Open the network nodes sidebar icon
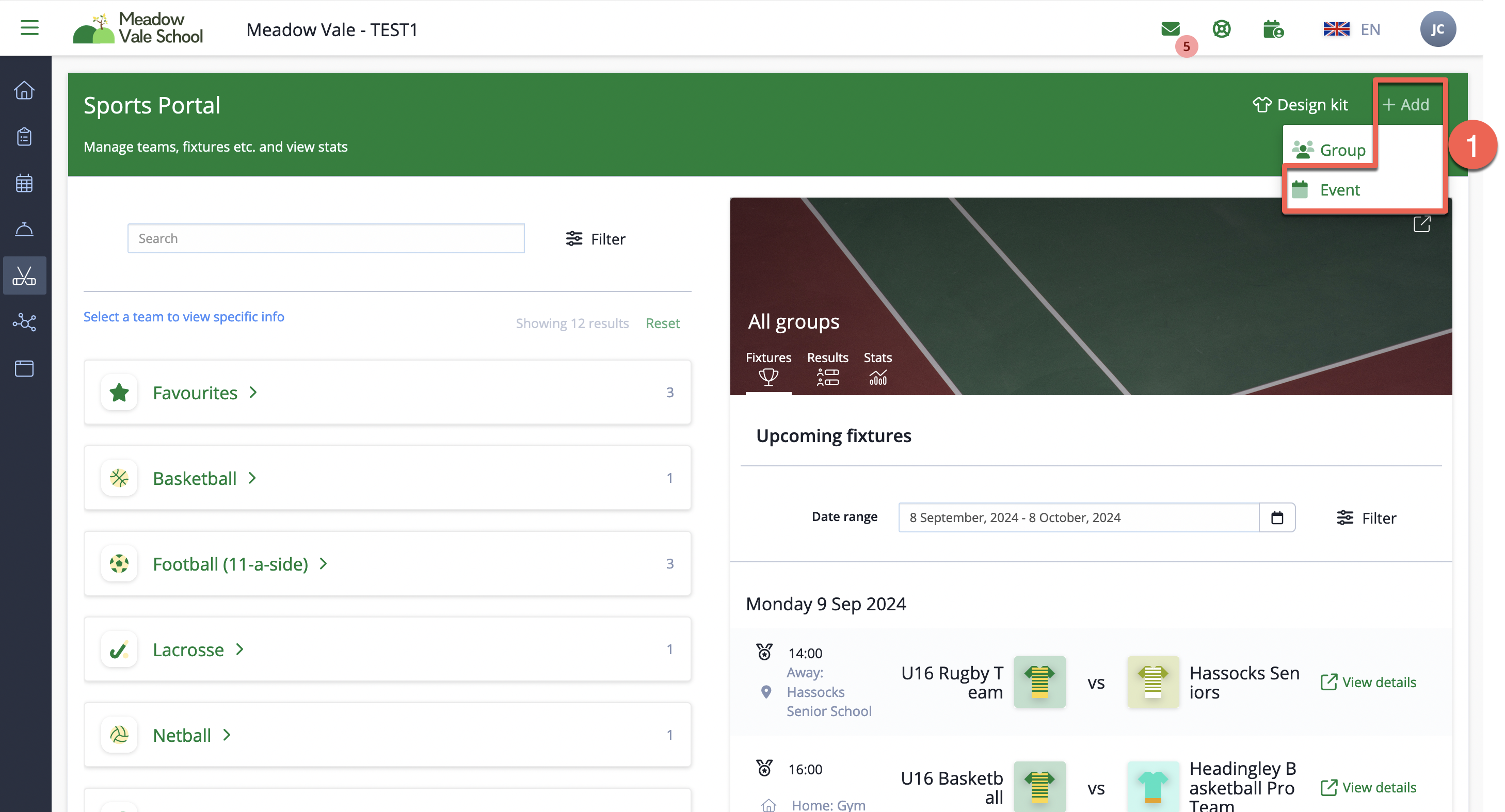 [24, 322]
